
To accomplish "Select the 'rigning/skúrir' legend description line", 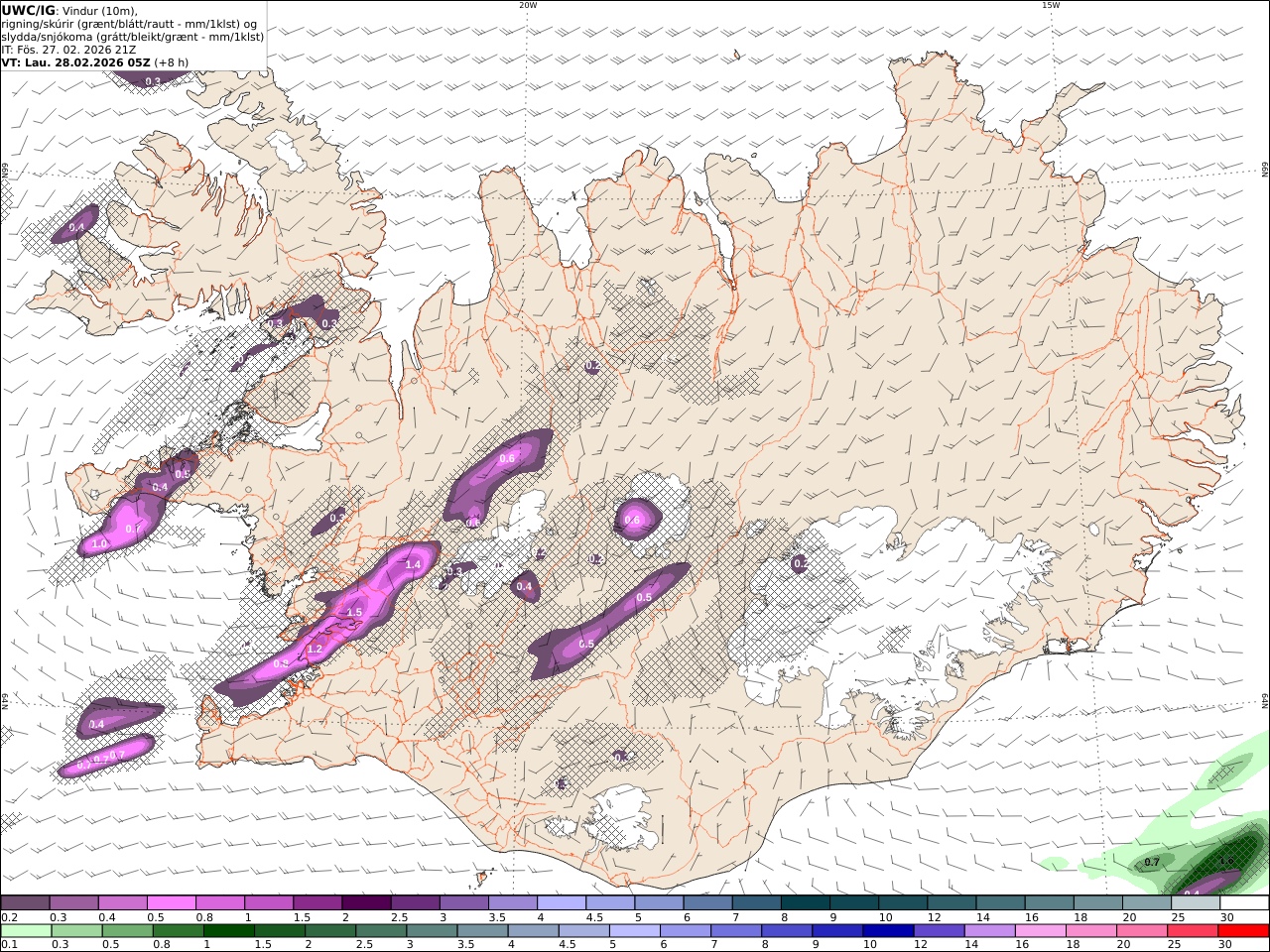I will click(129, 24).
